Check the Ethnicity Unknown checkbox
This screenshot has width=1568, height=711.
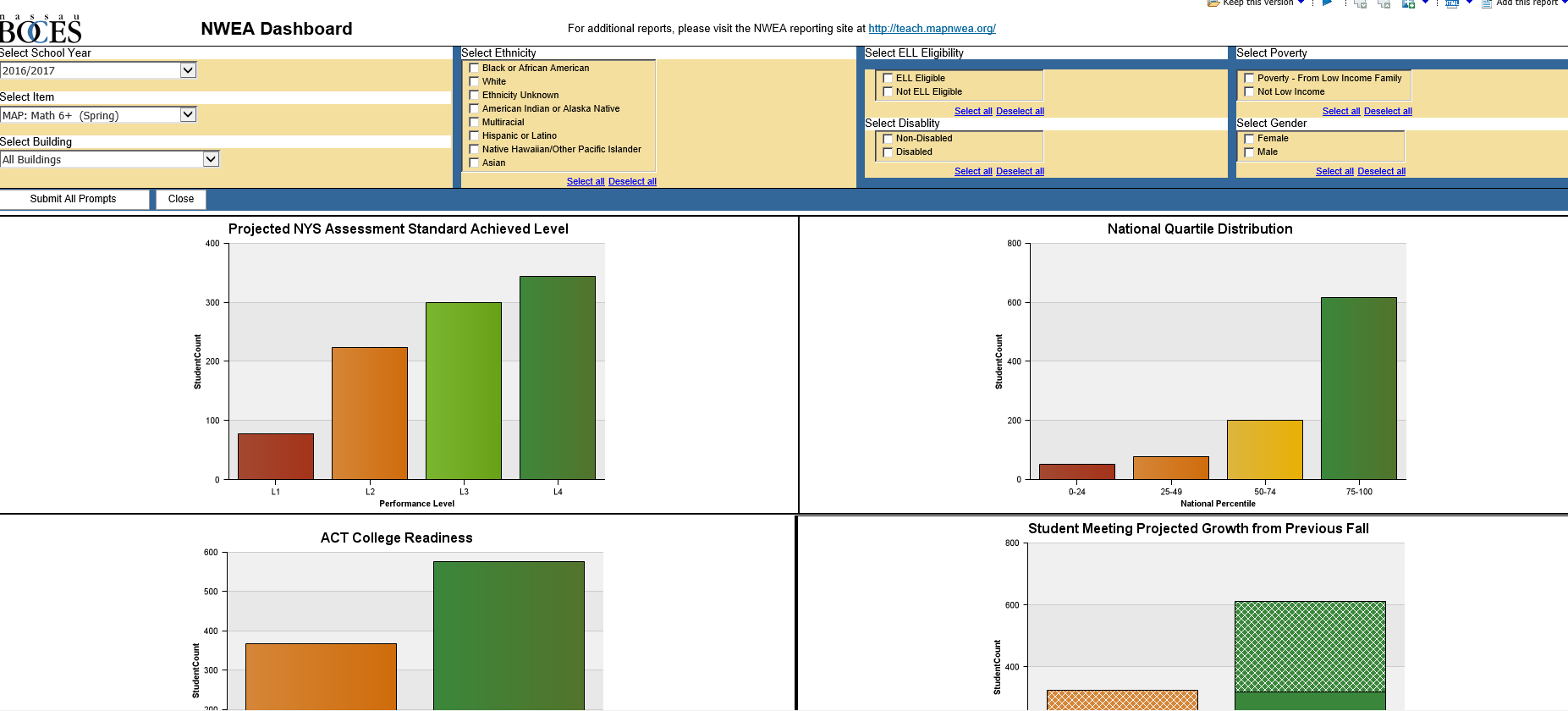click(474, 95)
